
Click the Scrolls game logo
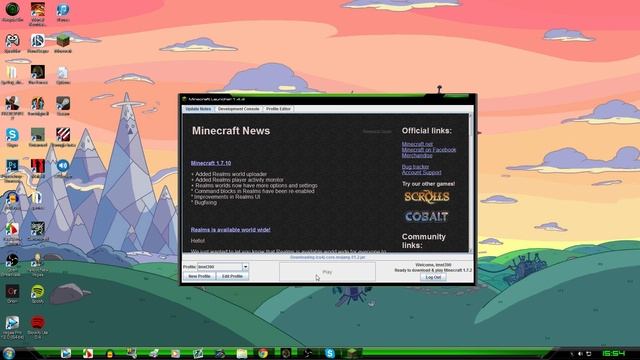coord(427,197)
